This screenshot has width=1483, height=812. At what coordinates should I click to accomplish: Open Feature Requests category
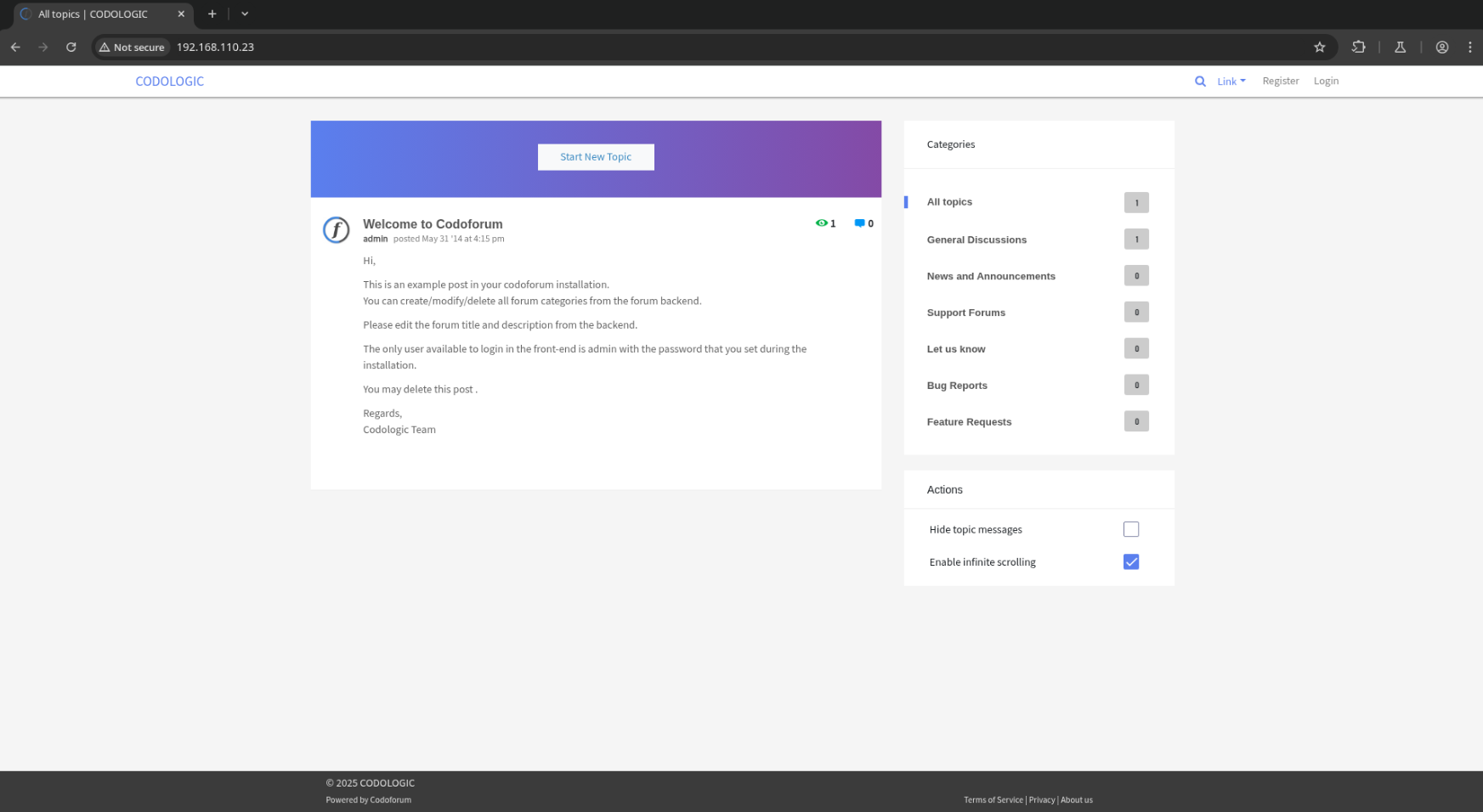coord(969,422)
